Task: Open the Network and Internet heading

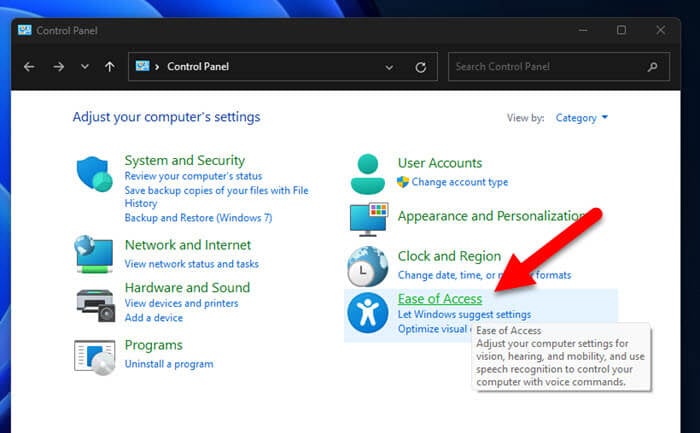Action: tap(188, 245)
